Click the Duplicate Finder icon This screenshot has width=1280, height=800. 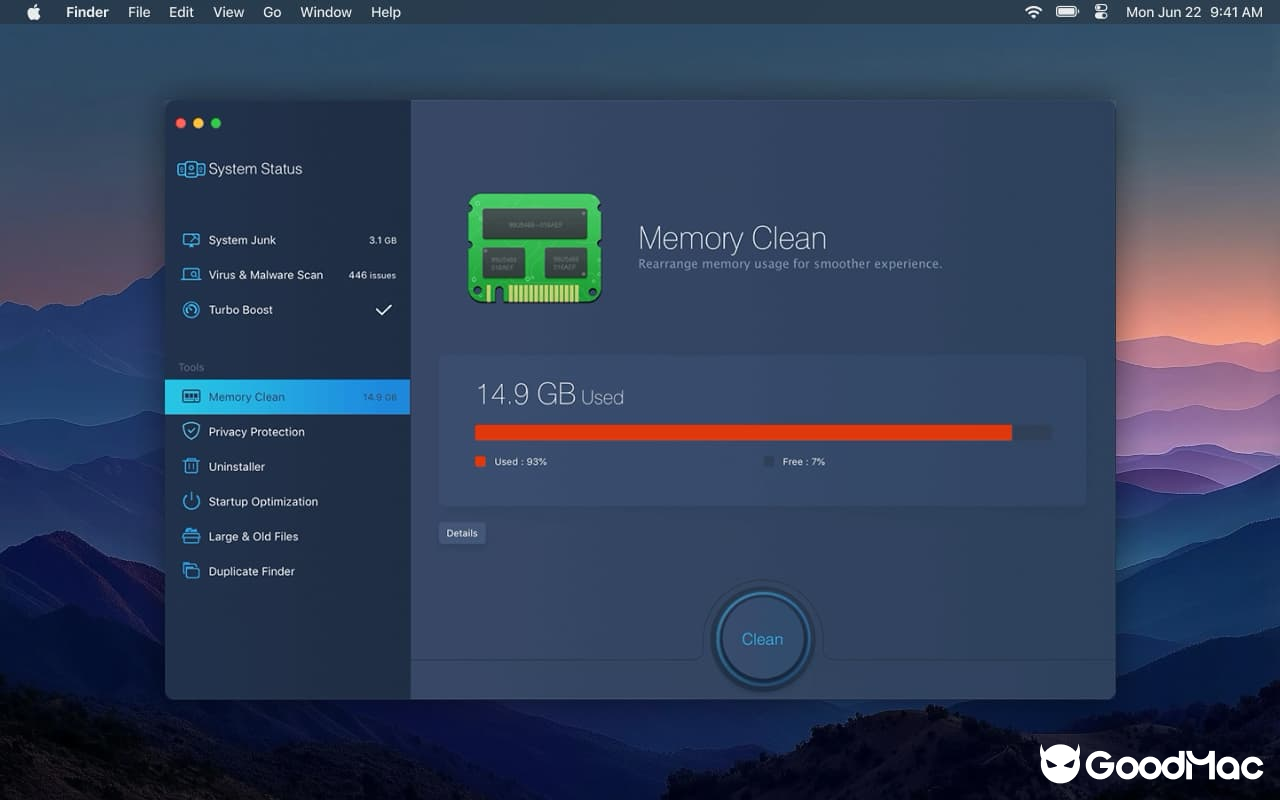click(191, 571)
